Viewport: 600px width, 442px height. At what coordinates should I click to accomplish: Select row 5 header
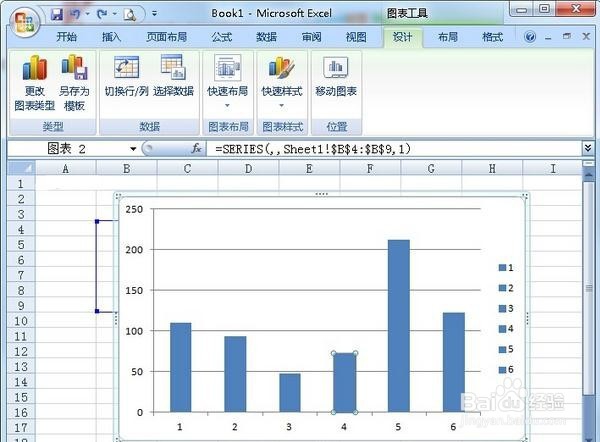21,245
